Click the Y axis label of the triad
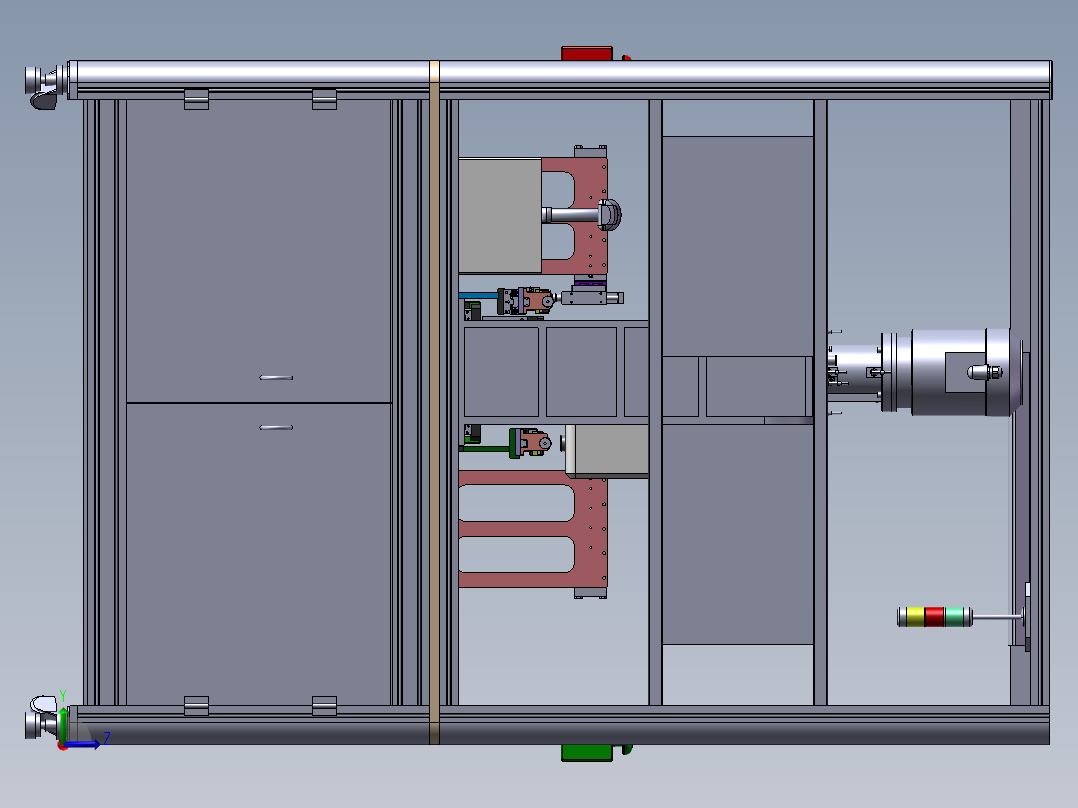Image resolution: width=1078 pixels, height=808 pixels. [63, 696]
